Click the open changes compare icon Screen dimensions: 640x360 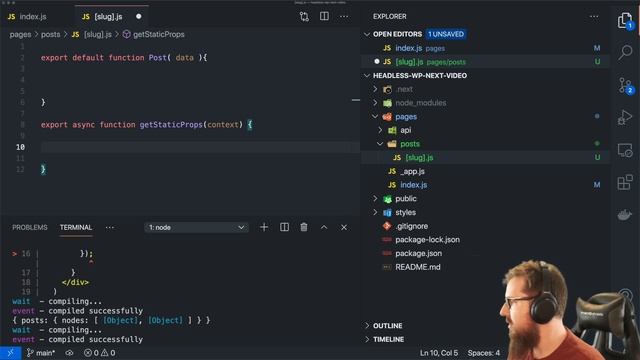click(x=304, y=16)
